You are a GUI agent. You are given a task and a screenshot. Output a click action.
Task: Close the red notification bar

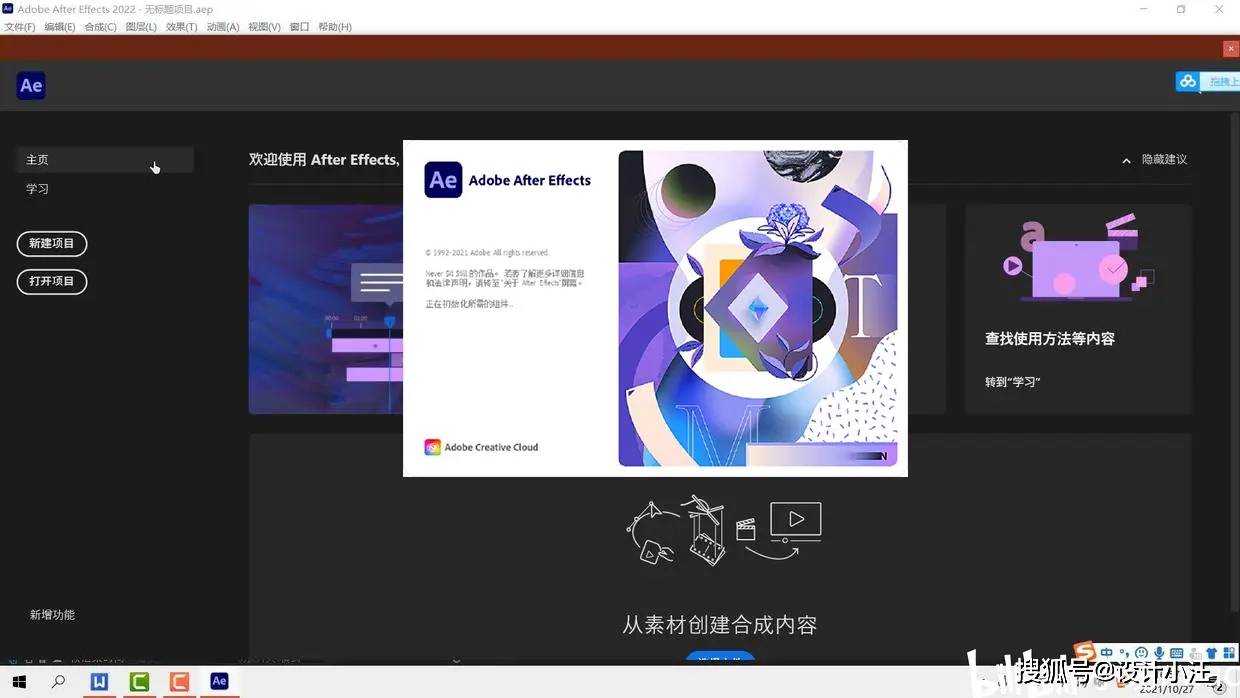[1231, 49]
